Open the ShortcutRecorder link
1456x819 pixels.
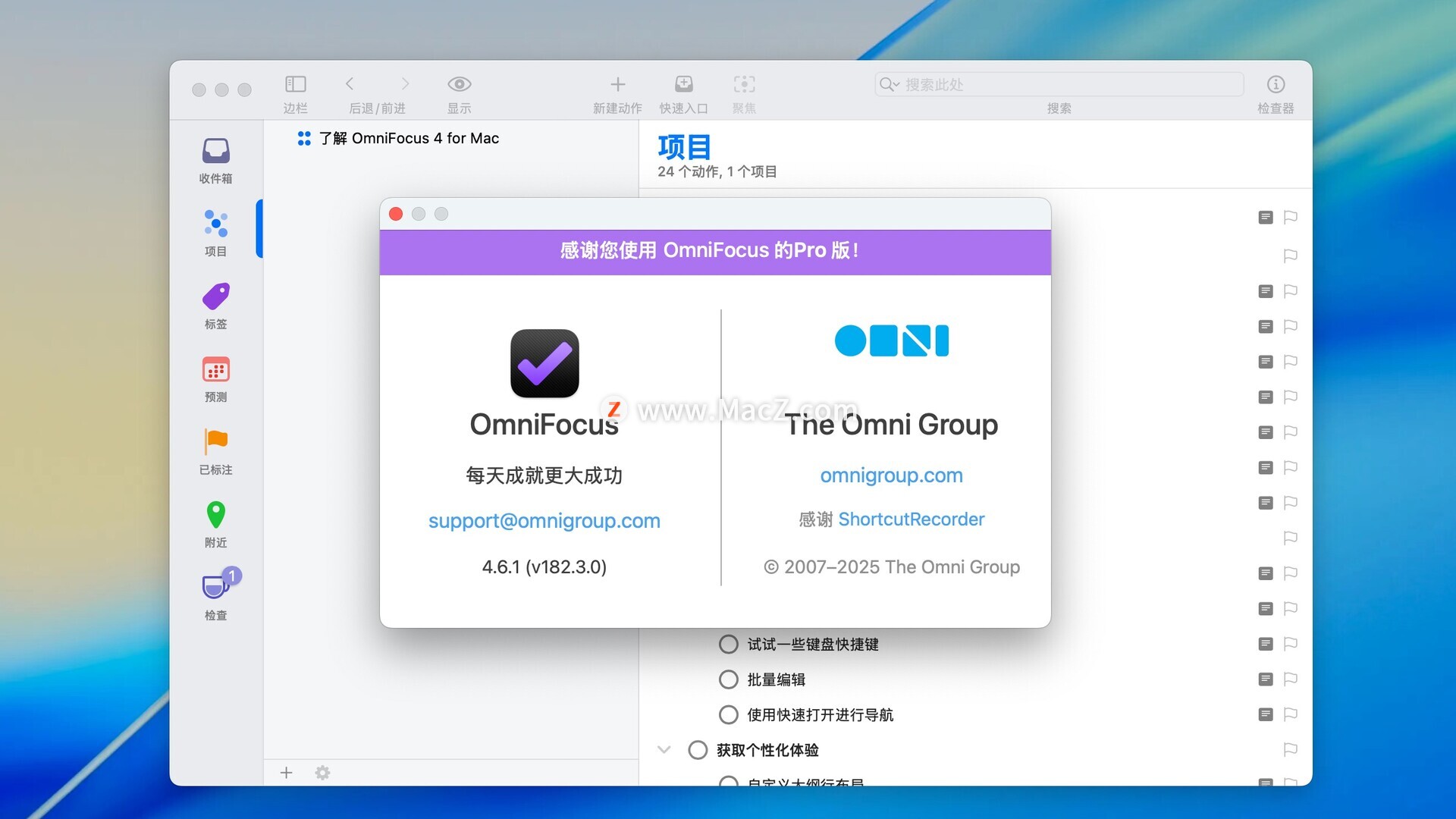pyautogui.click(x=911, y=519)
